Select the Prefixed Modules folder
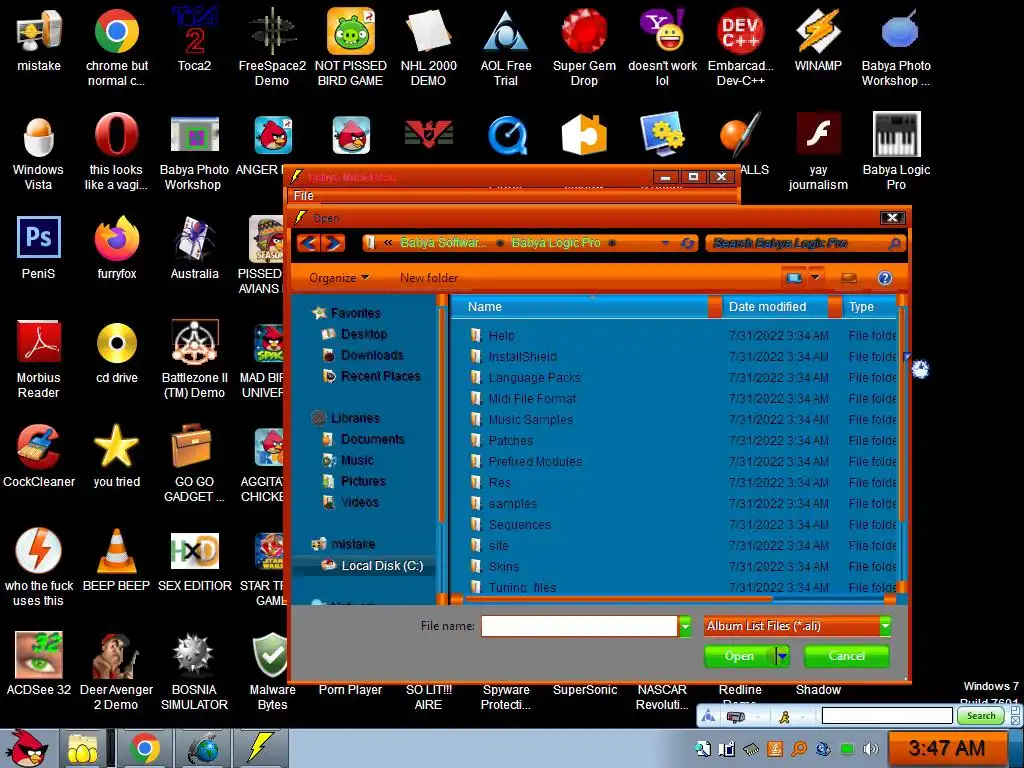 tap(535, 462)
